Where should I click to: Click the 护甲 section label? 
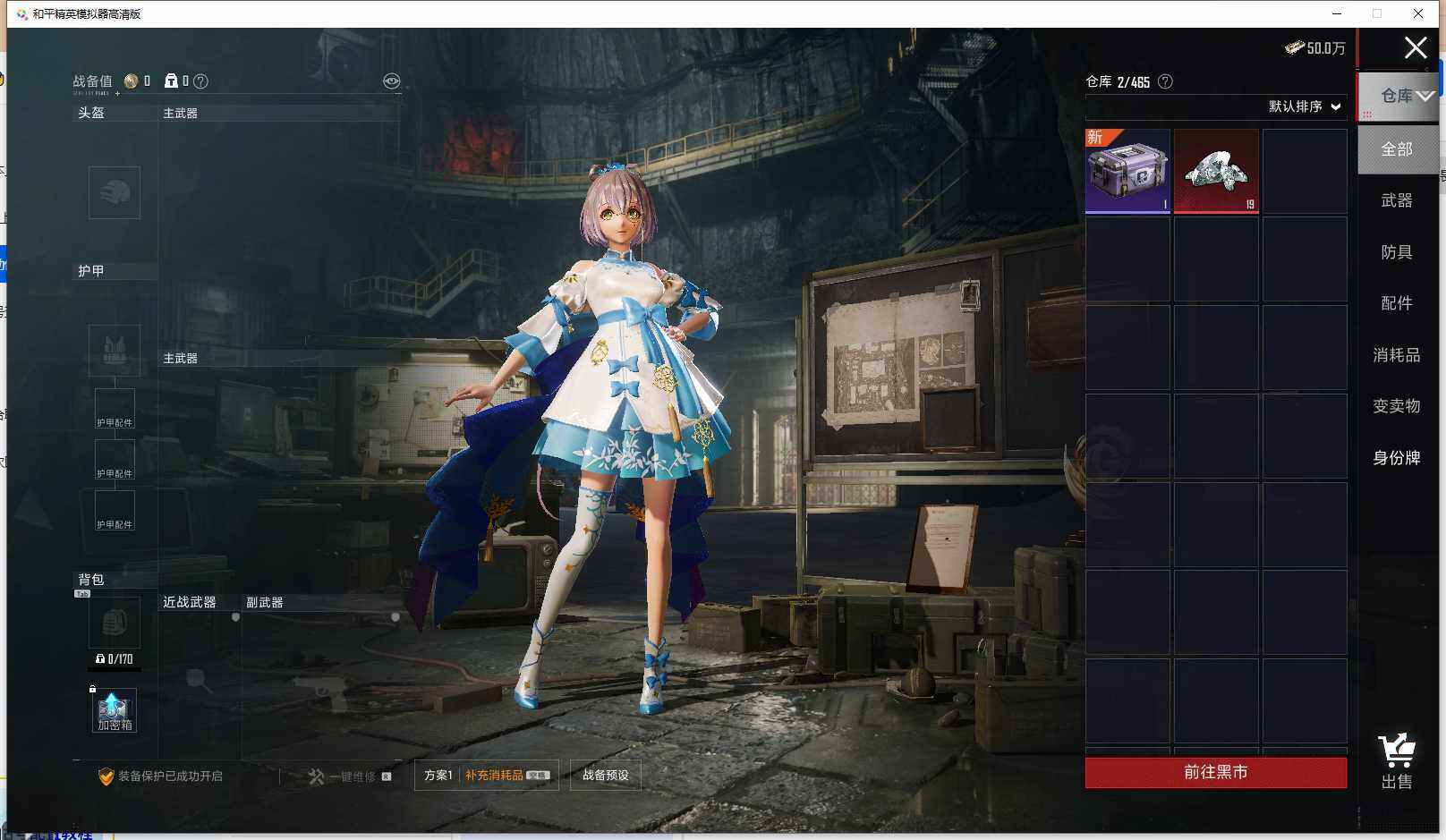pos(91,271)
